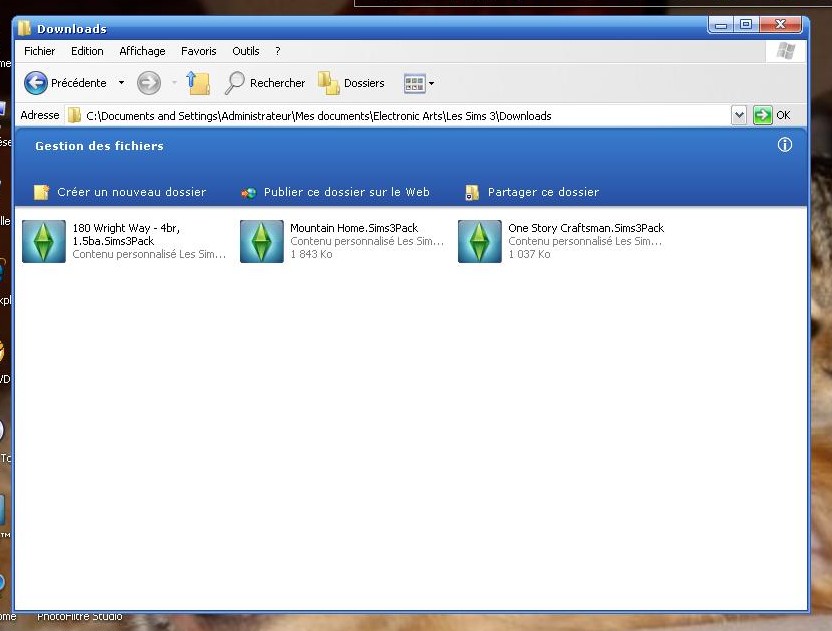The image size is (832, 631).
Task: Click the OK label beside address bar
Action: pos(783,115)
